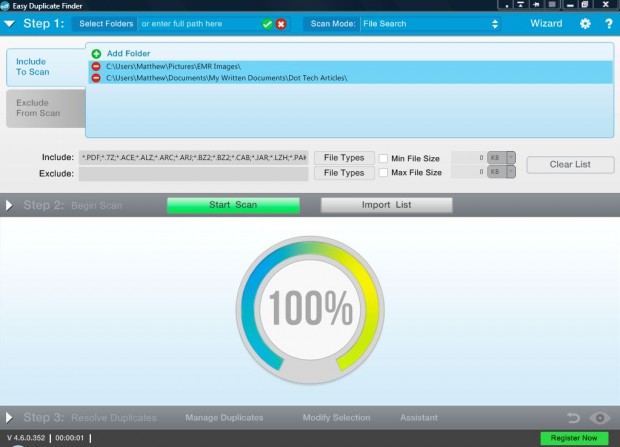
Task: Click the pin icon in the title bar
Action: (x=536, y=5)
